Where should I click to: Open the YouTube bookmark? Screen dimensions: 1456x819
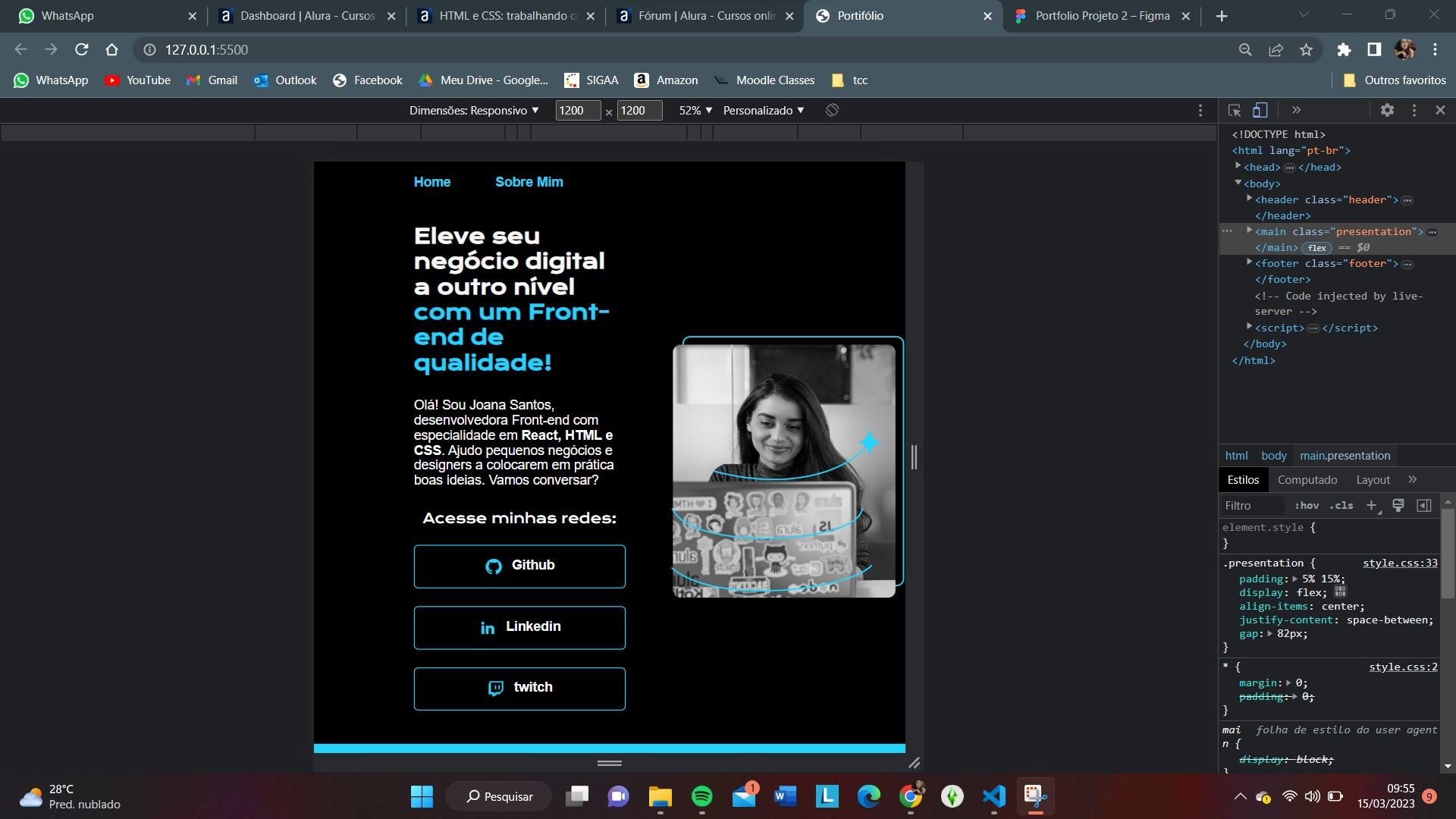point(137,80)
